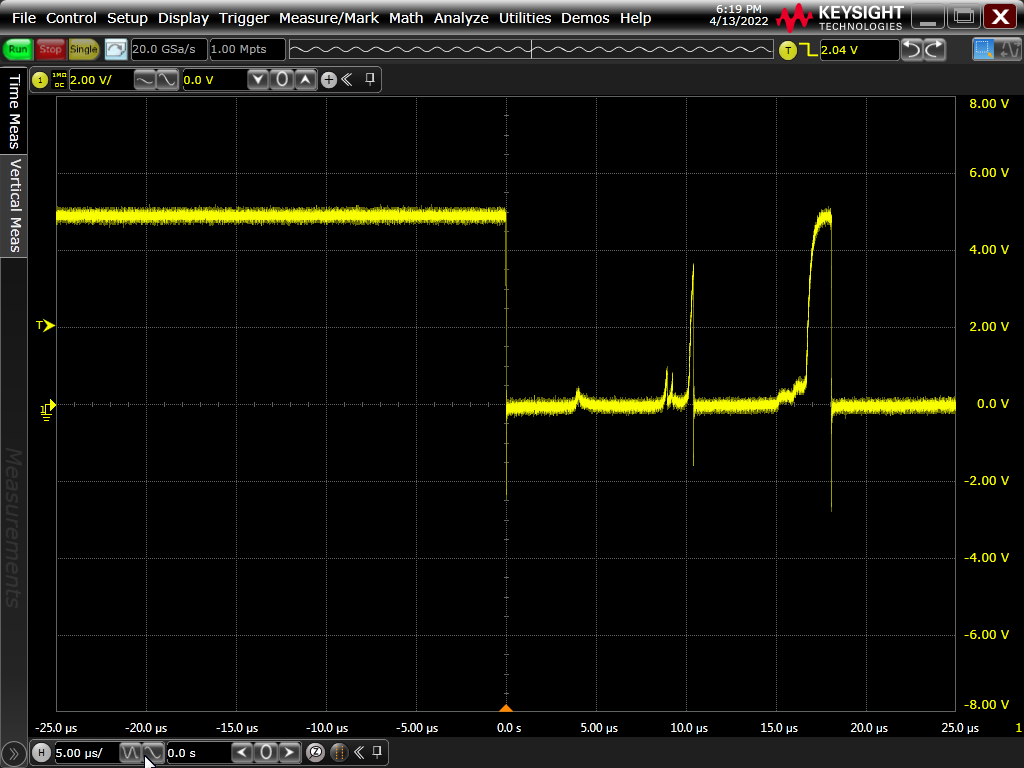Add a channel with the plus icon

click(329, 80)
